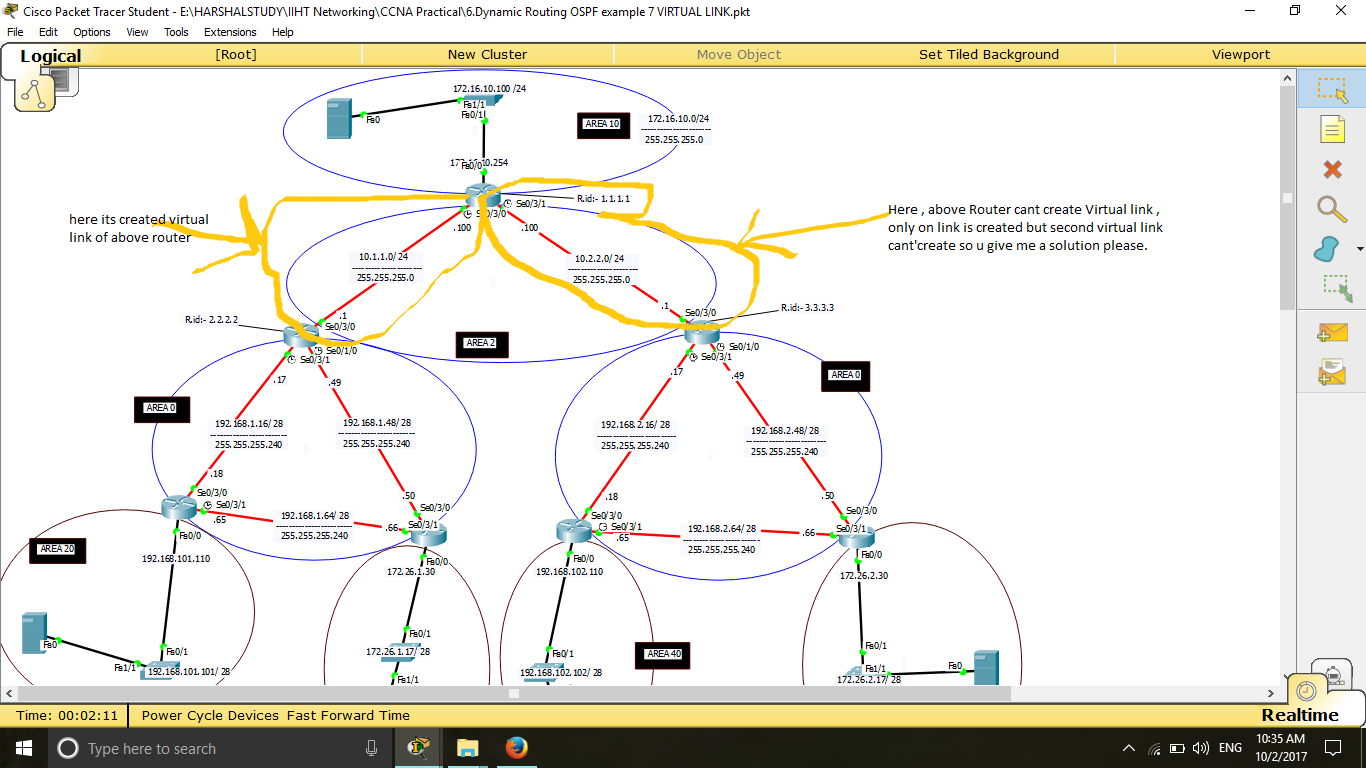This screenshot has width=1366, height=768.
Task: Open the ENG language selector
Action: point(1228,748)
